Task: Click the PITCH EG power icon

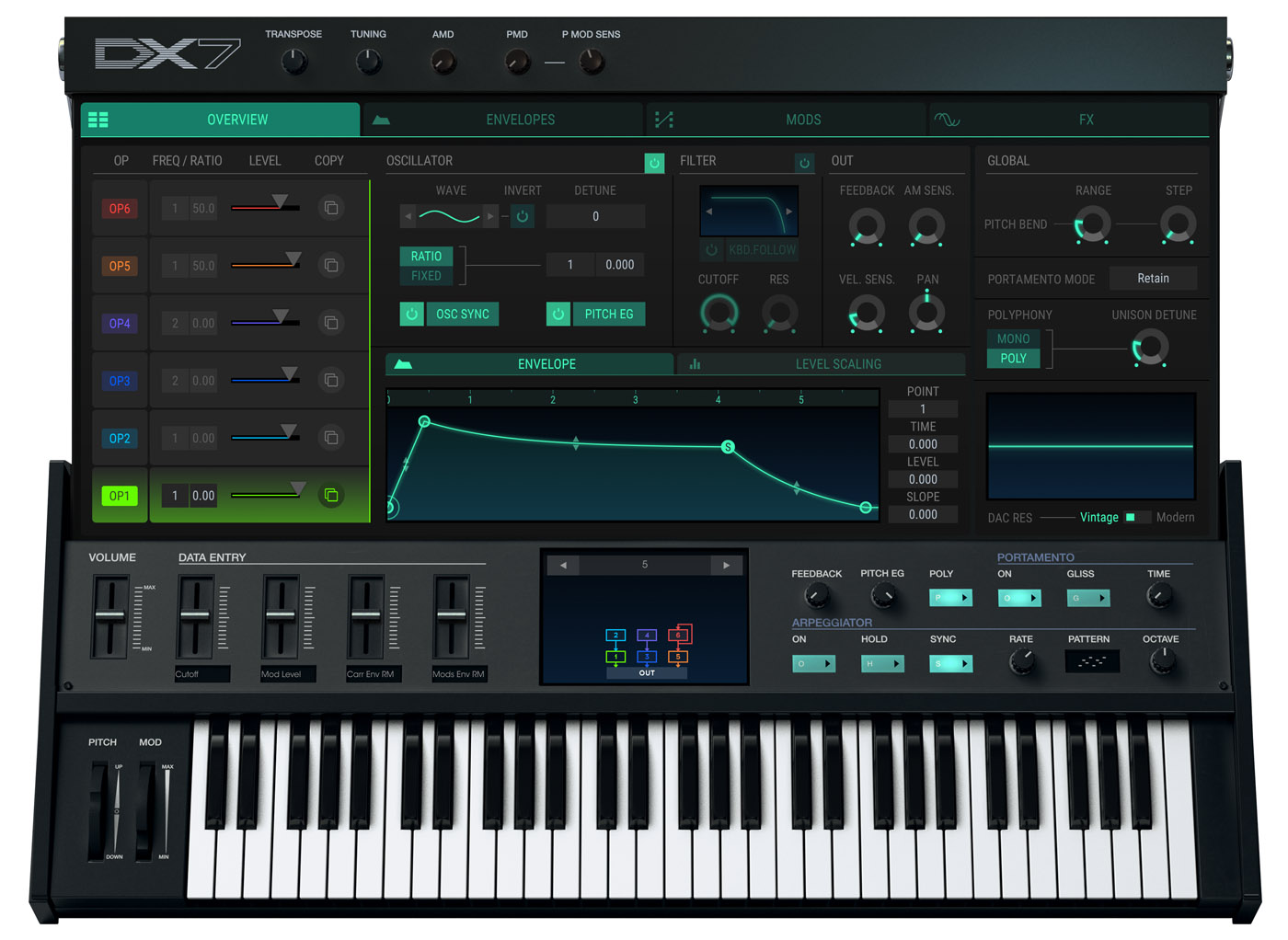Action: [558, 315]
